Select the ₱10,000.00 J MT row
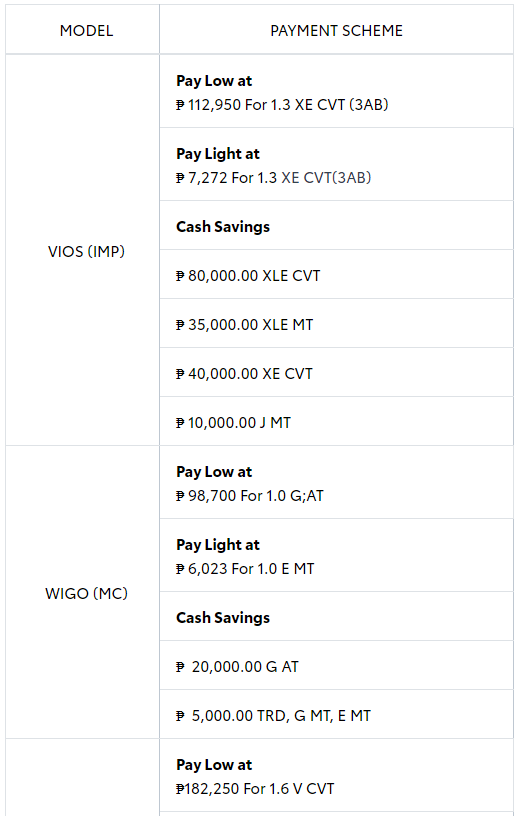Screen dimensions: 517x816 pyautogui.click(x=336, y=422)
